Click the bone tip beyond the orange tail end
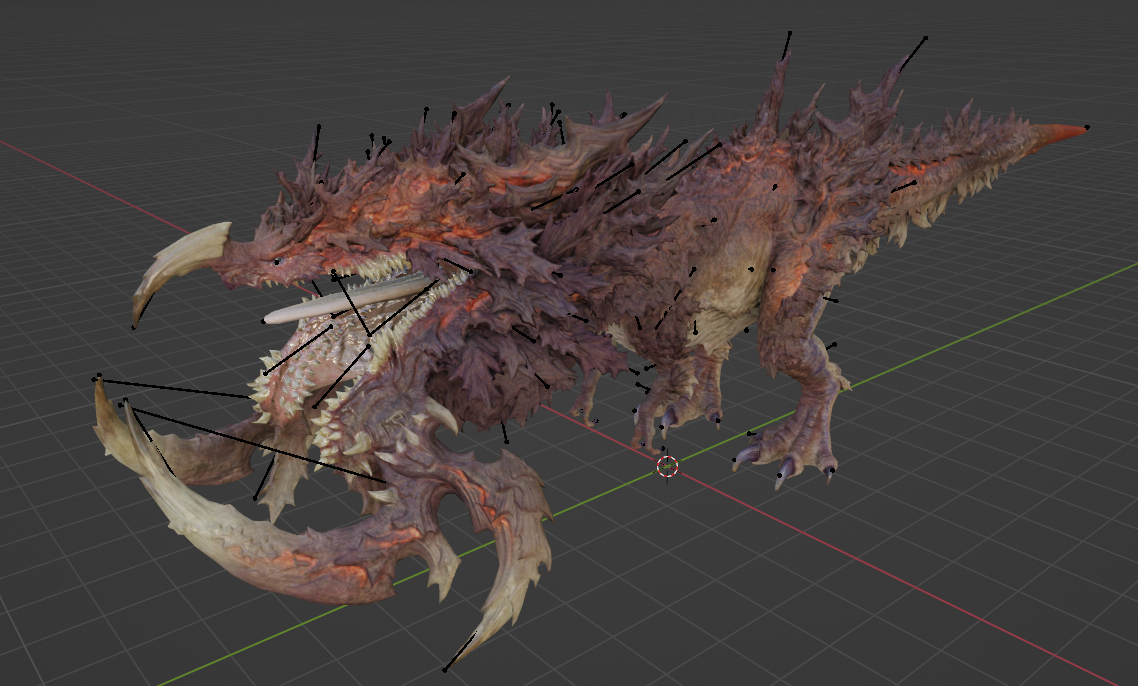 click(1086, 128)
